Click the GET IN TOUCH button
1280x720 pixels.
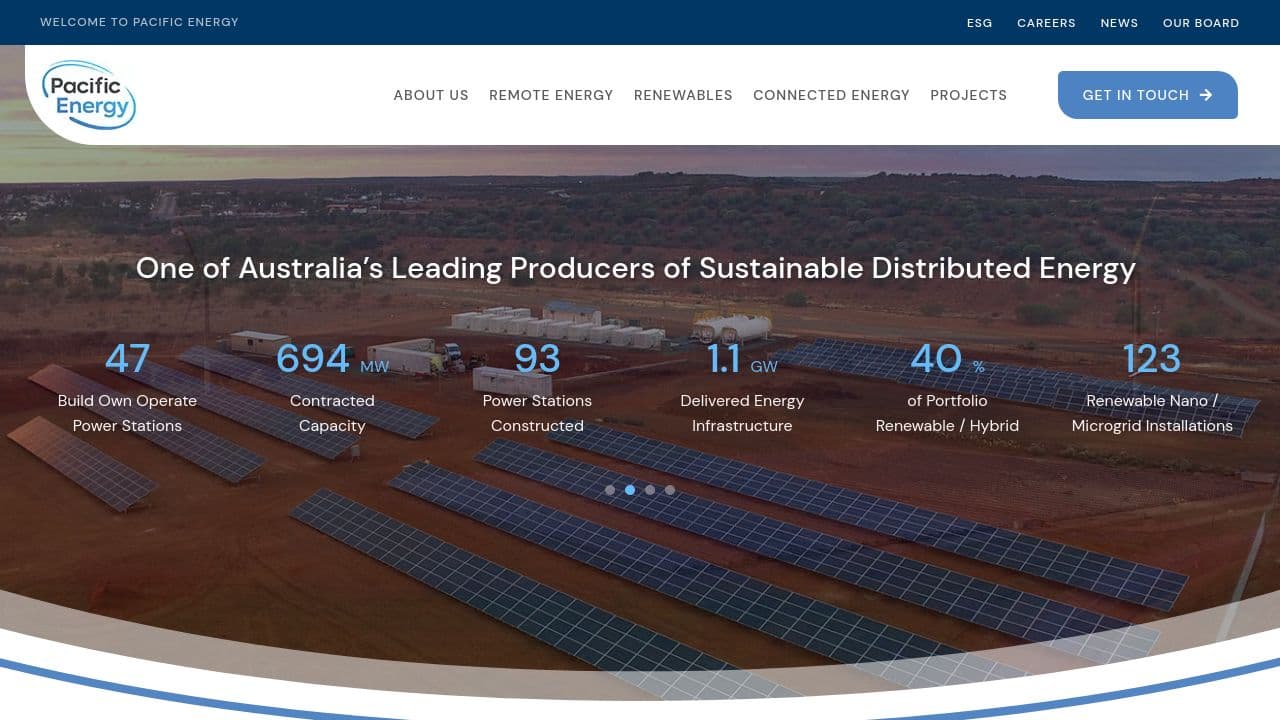pos(1148,95)
